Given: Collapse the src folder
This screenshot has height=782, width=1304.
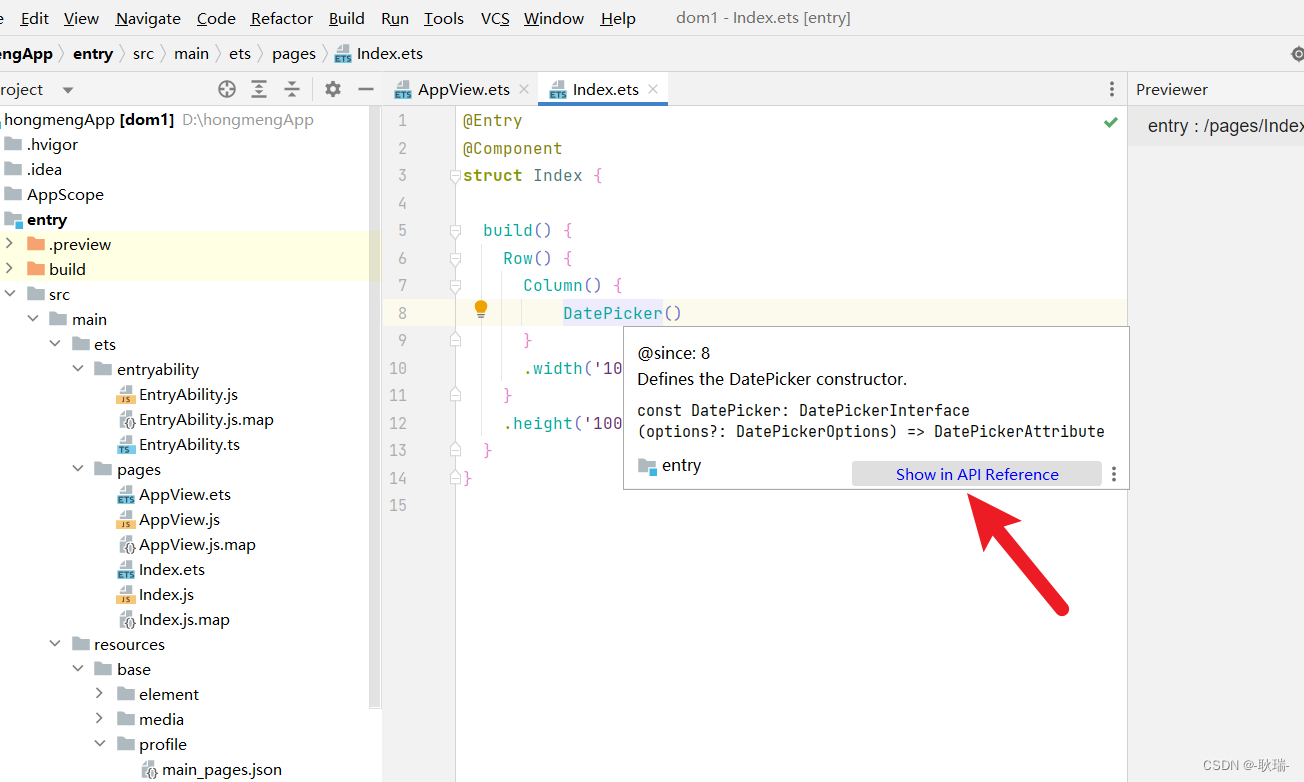Looking at the screenshot, I should click(9, 294).
